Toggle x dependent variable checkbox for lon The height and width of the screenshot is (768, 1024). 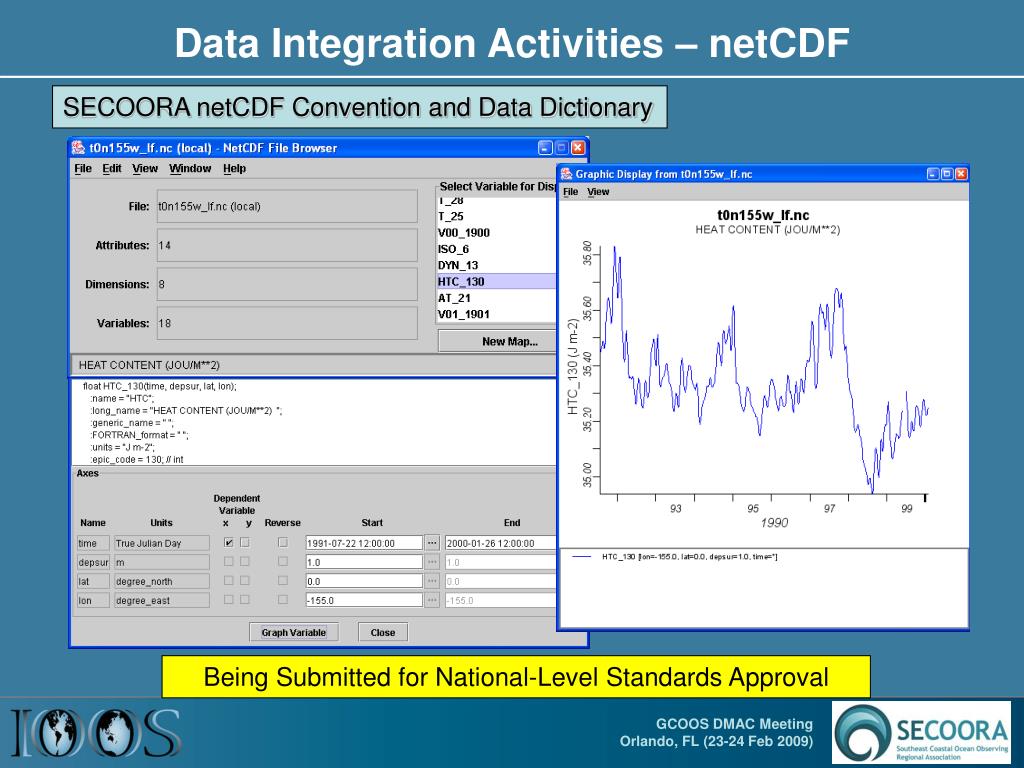coord(229,599)
